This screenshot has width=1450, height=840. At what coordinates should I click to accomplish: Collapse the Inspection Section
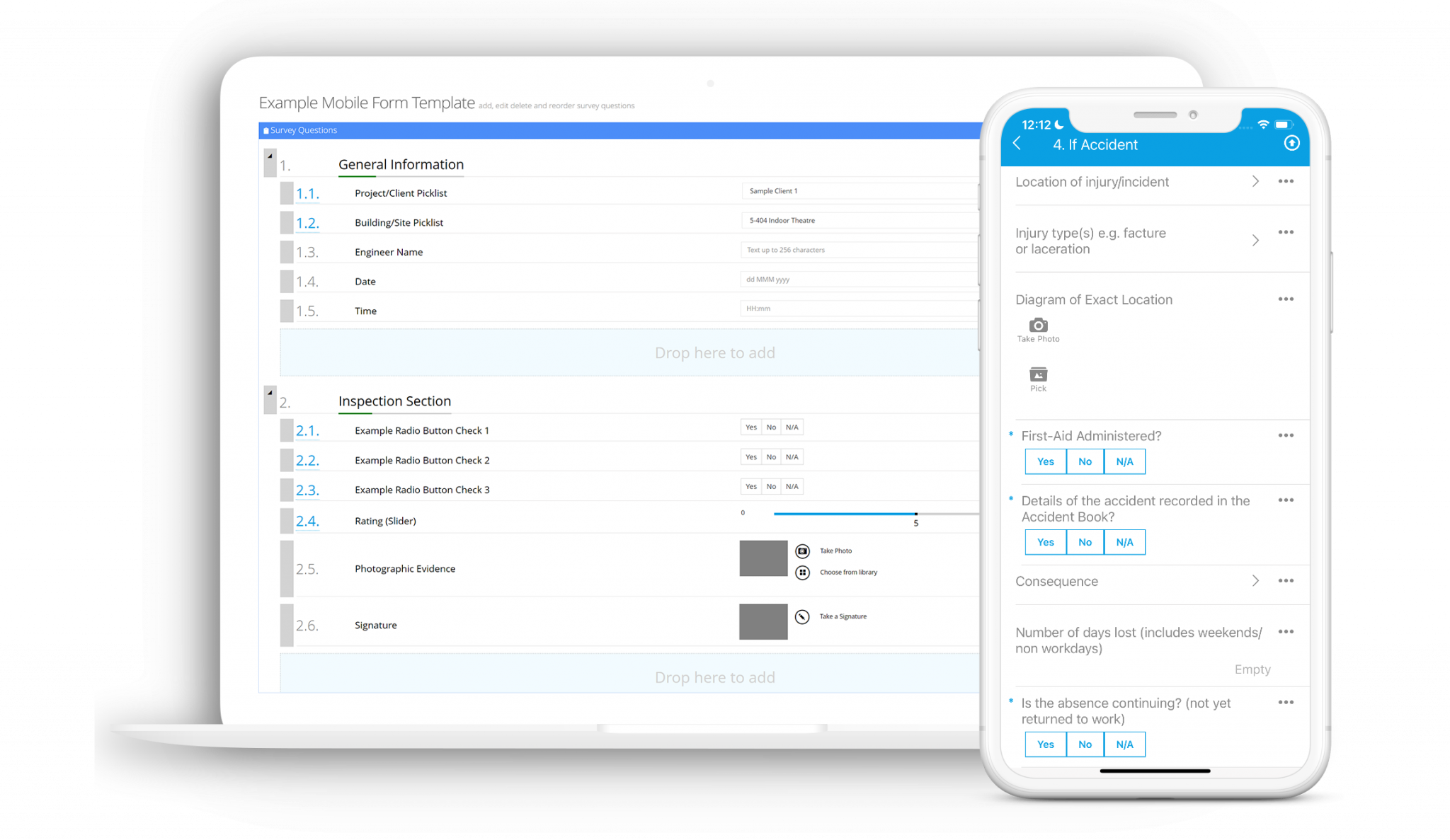click(270, 393)
